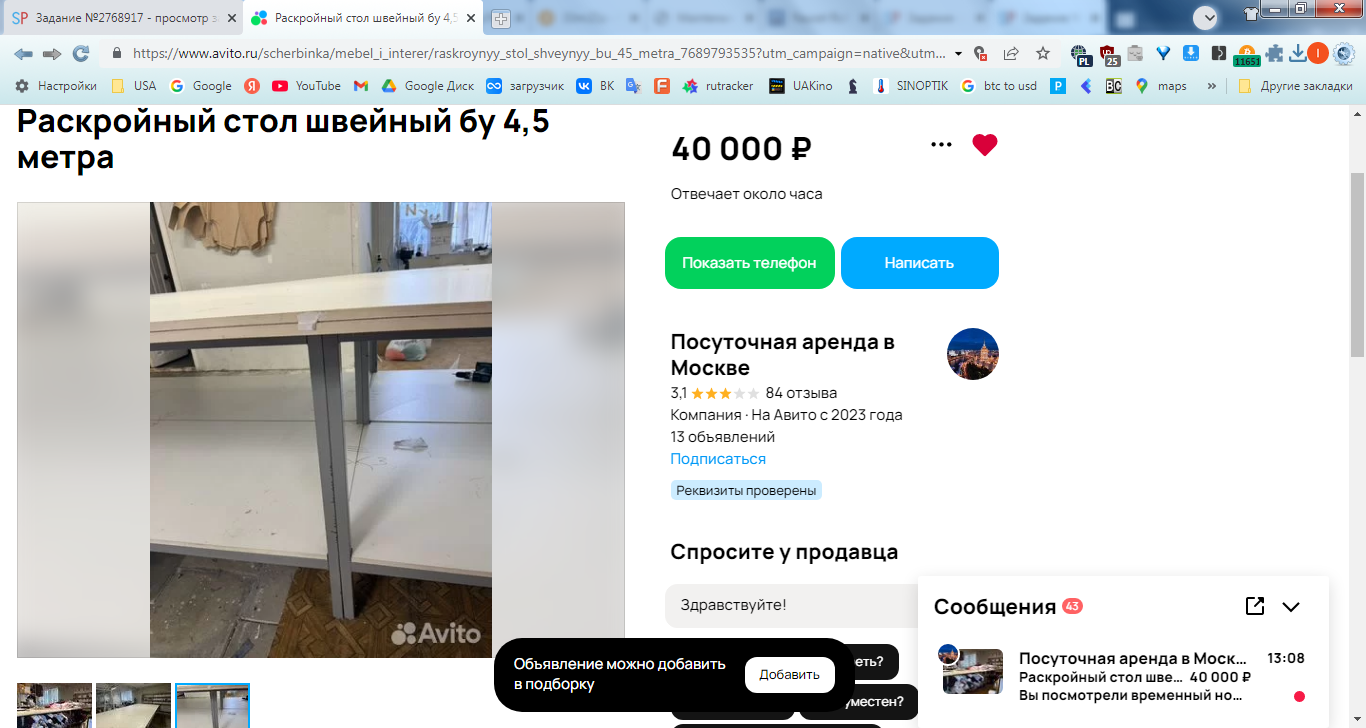Open the YouTube bookmark
This screenshot has height=728, width=1366.
coord(307,86)
